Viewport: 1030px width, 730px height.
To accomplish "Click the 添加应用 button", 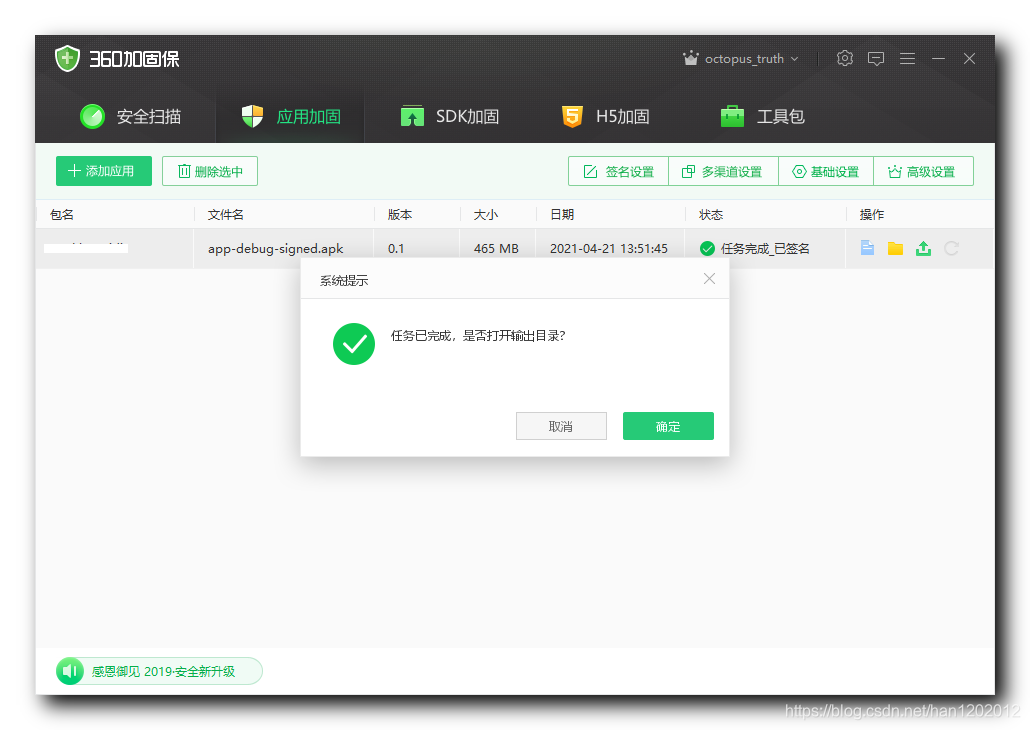I will pyautogui.click(x=104, y=171).
